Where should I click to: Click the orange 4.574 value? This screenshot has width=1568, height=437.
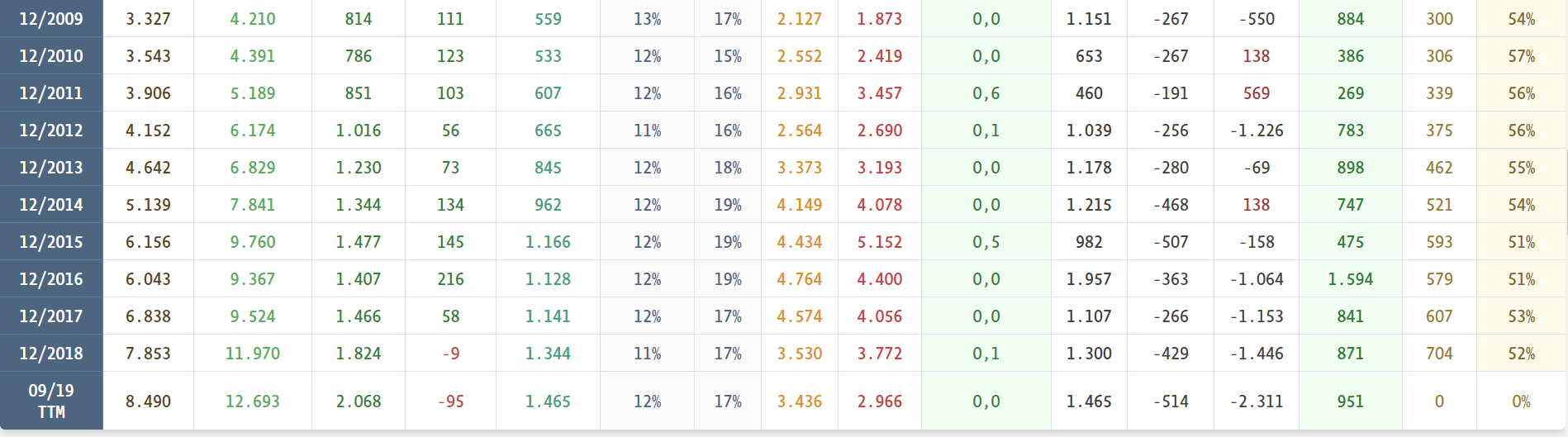[x=800, y=316]
